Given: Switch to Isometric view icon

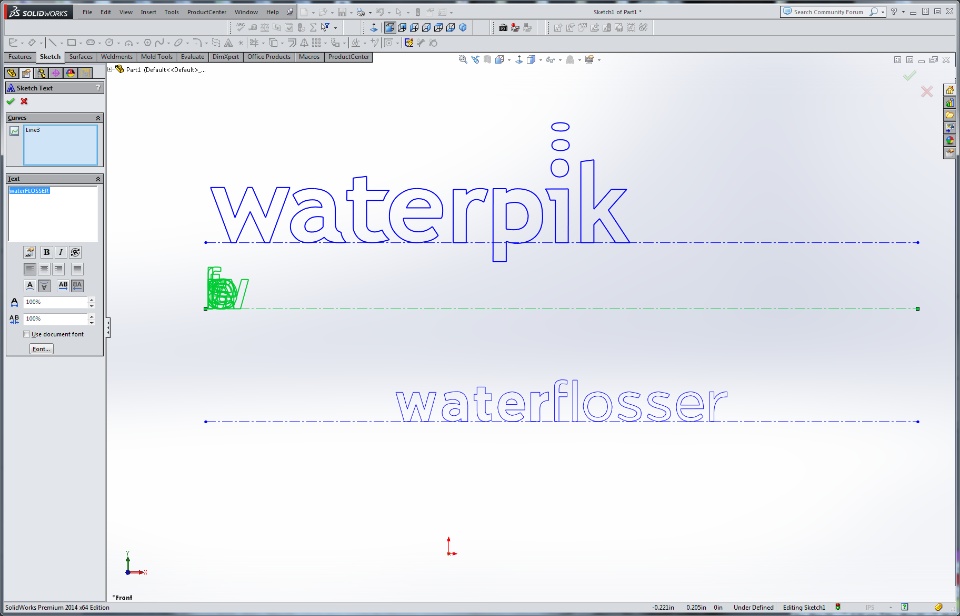Looking at the screenshot, I should click(x=462, y=28).
